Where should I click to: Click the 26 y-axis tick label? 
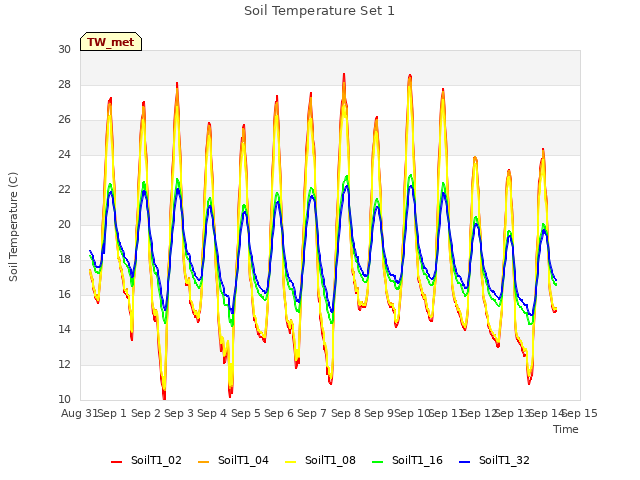64,120
